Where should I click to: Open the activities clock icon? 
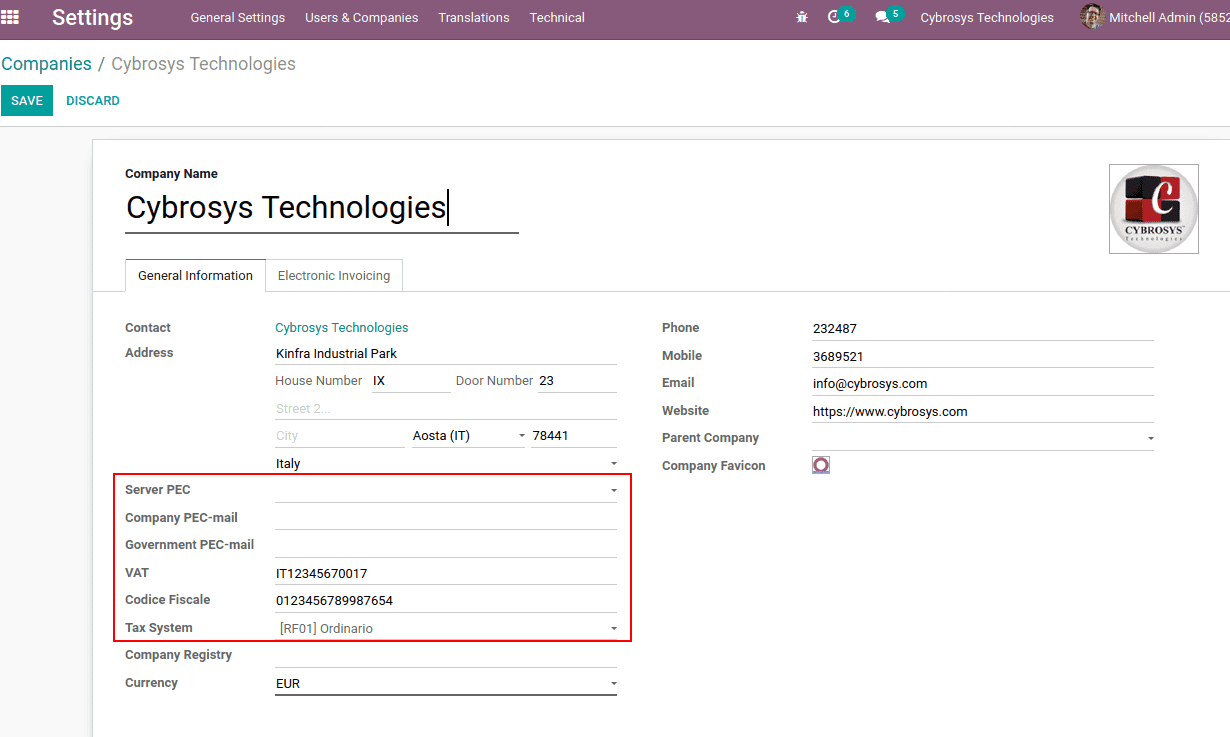834,17
